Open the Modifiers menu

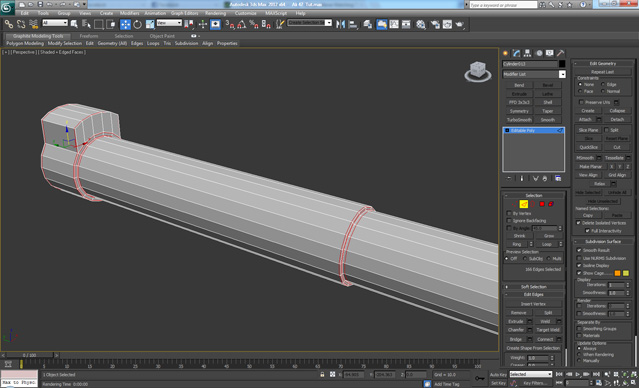coord(129,13)
